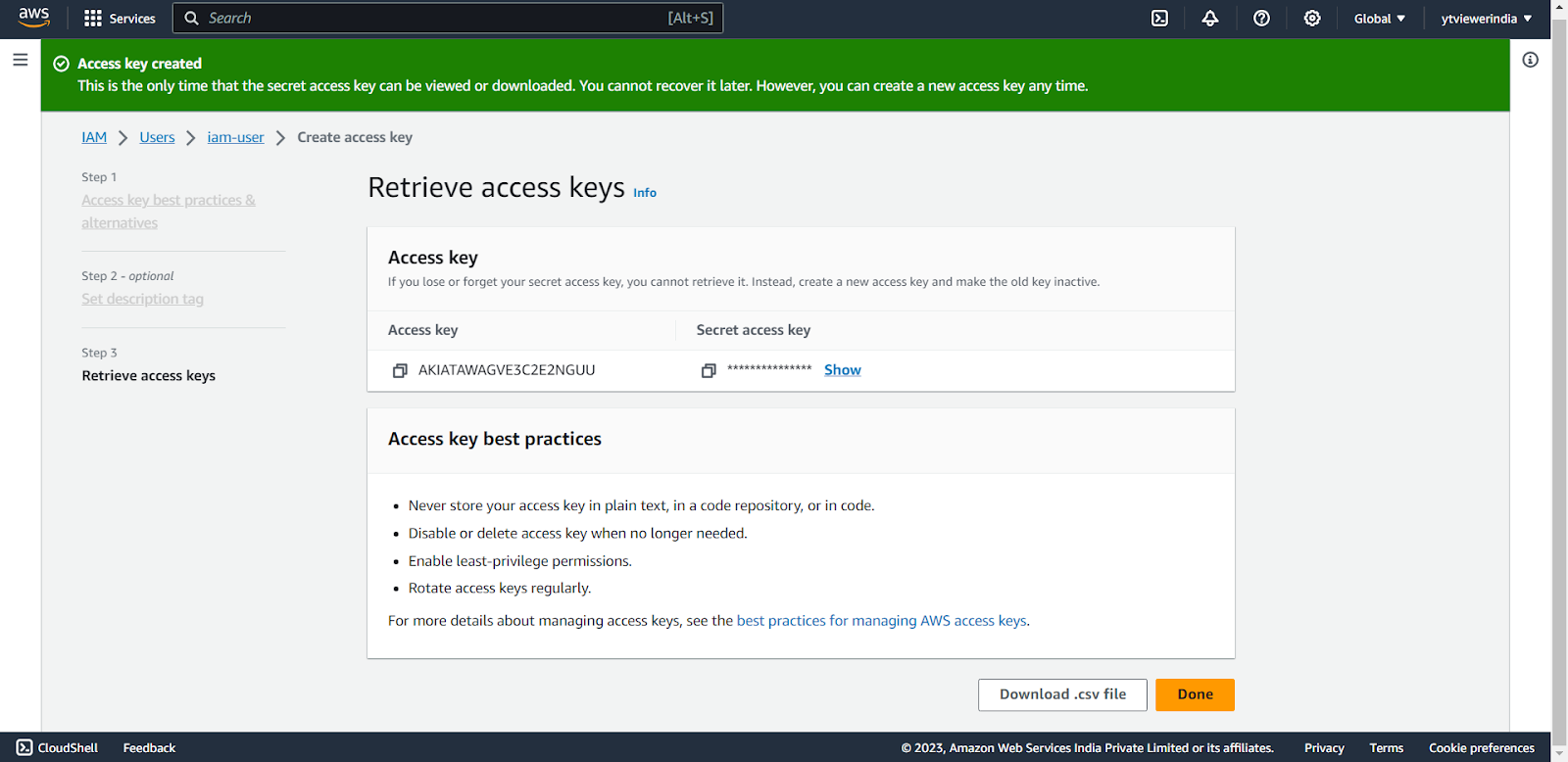This screenshot has height=762, width=1568.
Task: Toggle the side navigation hamburger menu
Action: click(20, 60)
